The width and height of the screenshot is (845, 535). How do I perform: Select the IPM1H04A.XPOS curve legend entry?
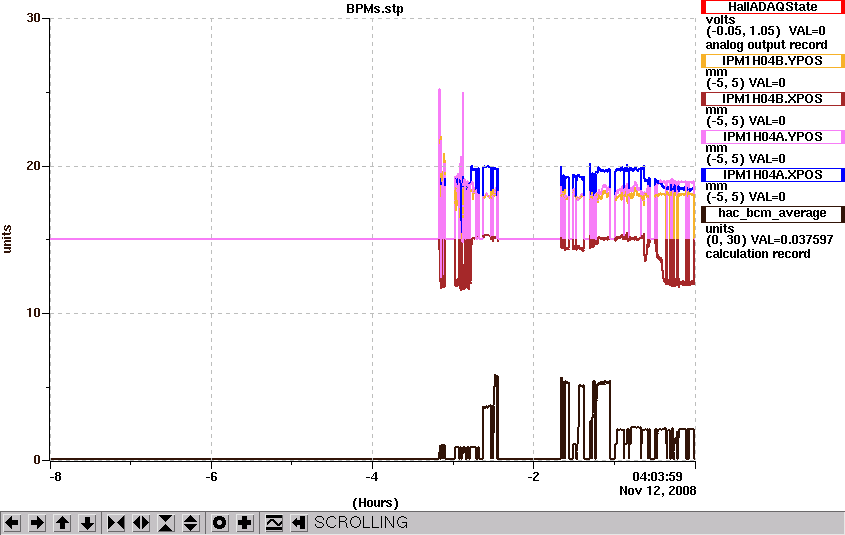coord(773,175)
